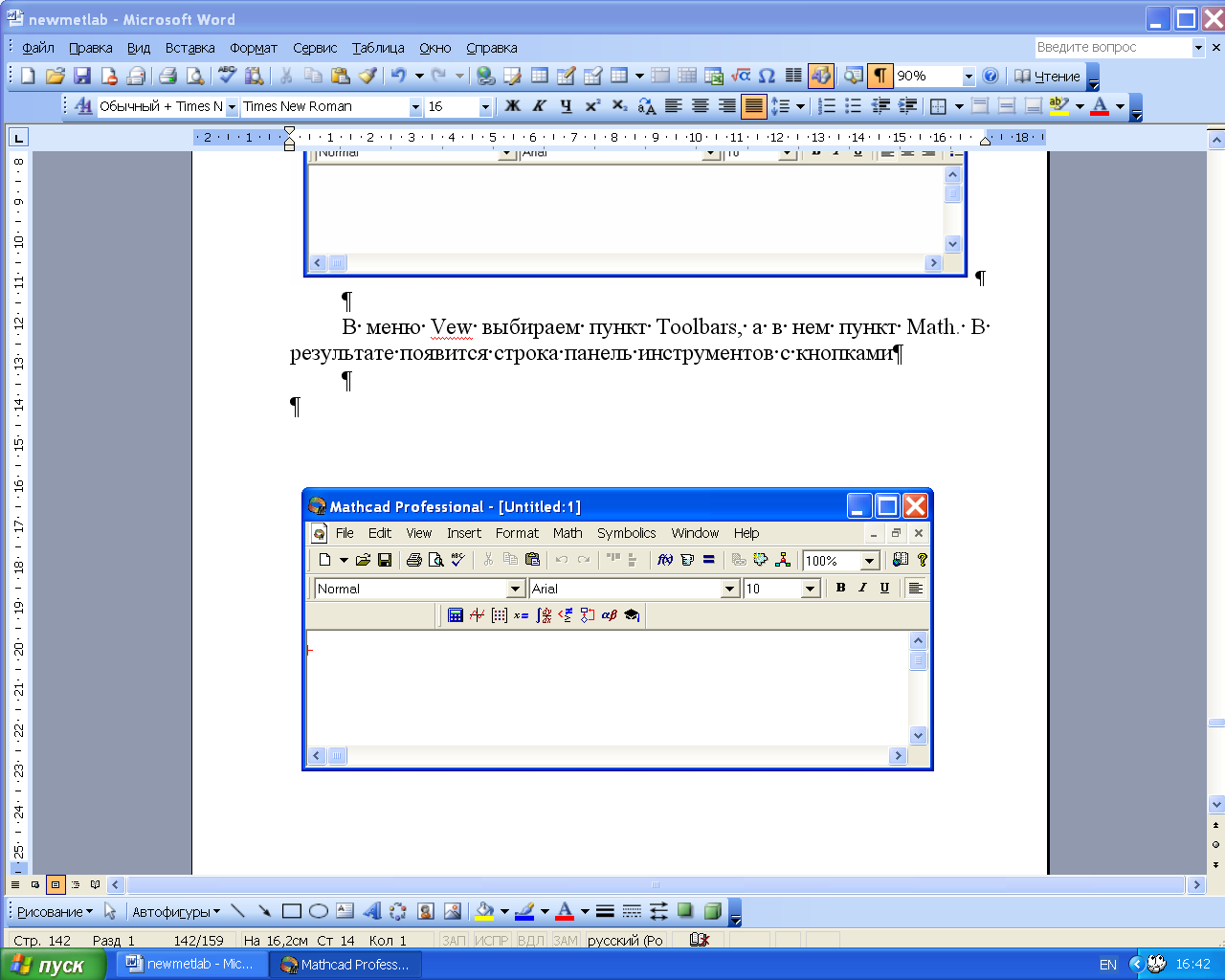Expand the Undo history dropdown arrow
Screen dimensions: 1225x980
(418, 76)
